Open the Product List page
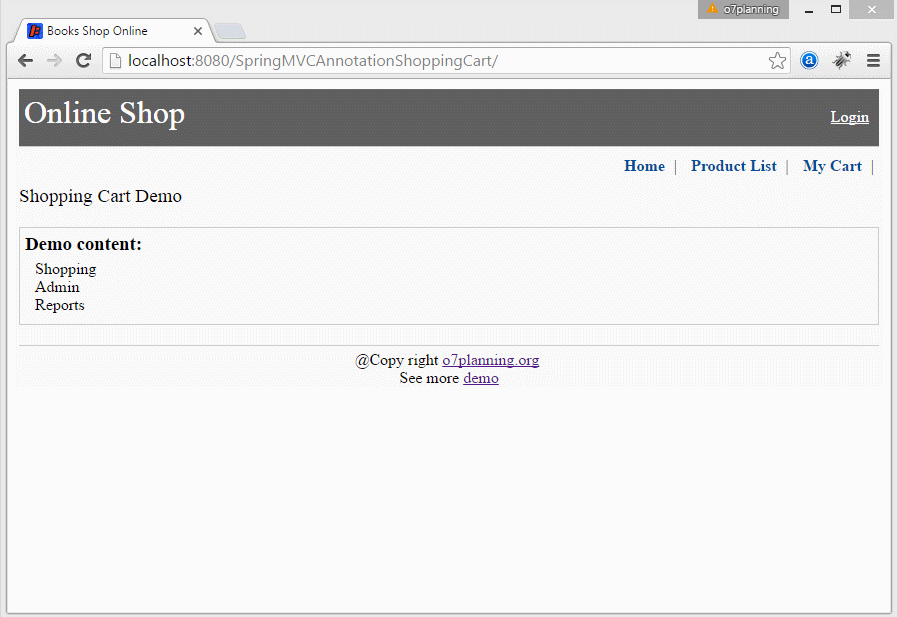This screenshot has width=898, height=617. point(733,166)
